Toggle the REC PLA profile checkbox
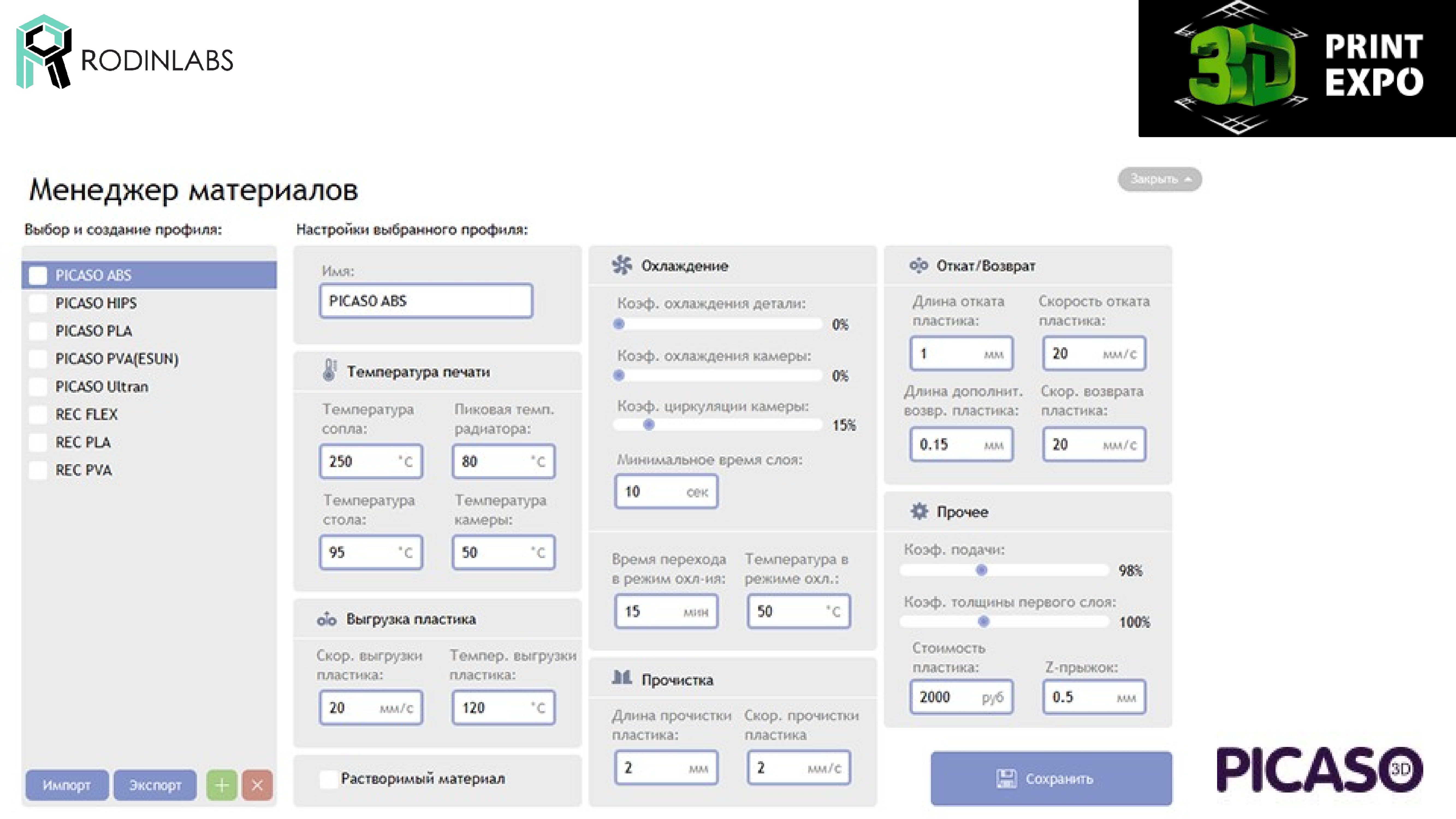The image size is (1456, 819). point(38,442)
